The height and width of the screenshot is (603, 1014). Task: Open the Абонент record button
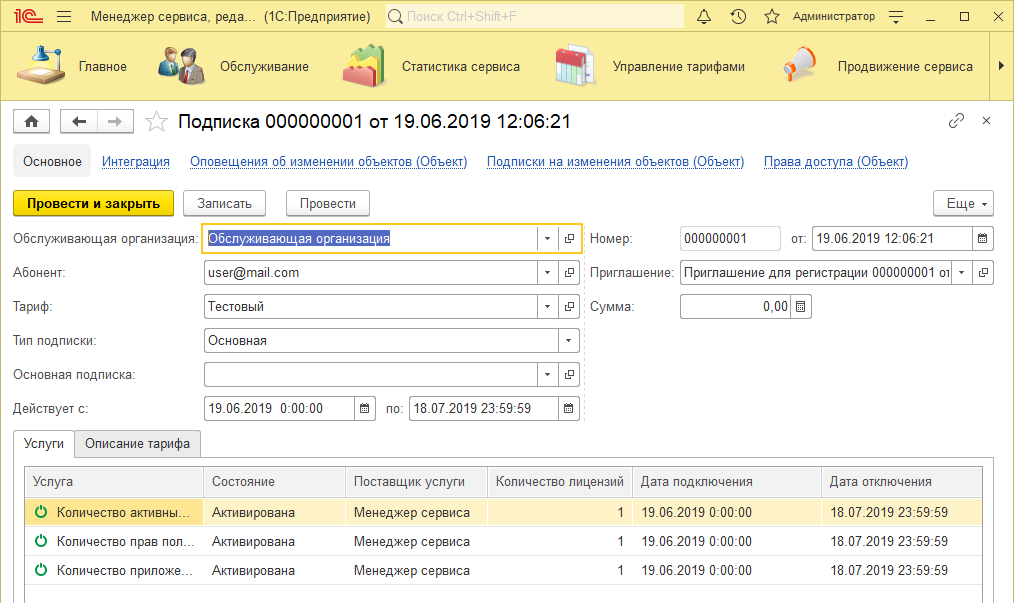(569, 273)
